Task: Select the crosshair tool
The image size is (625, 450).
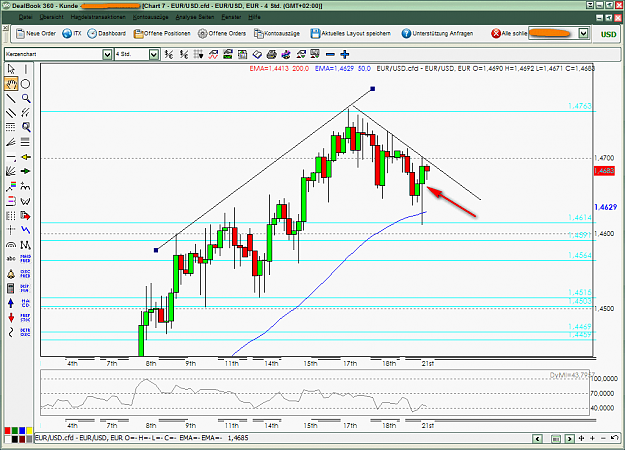Action: tap(11, 230)
